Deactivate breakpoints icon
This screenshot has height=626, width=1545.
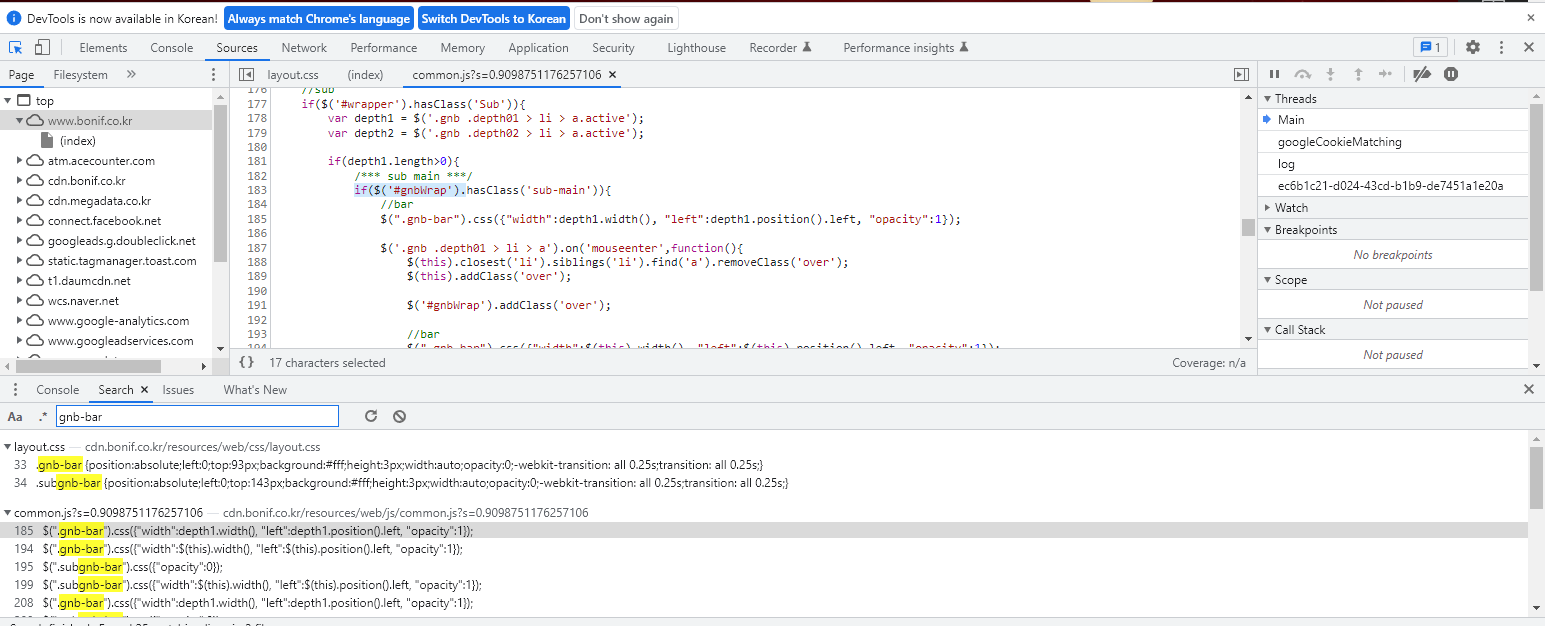click(x=1421, y=74)
